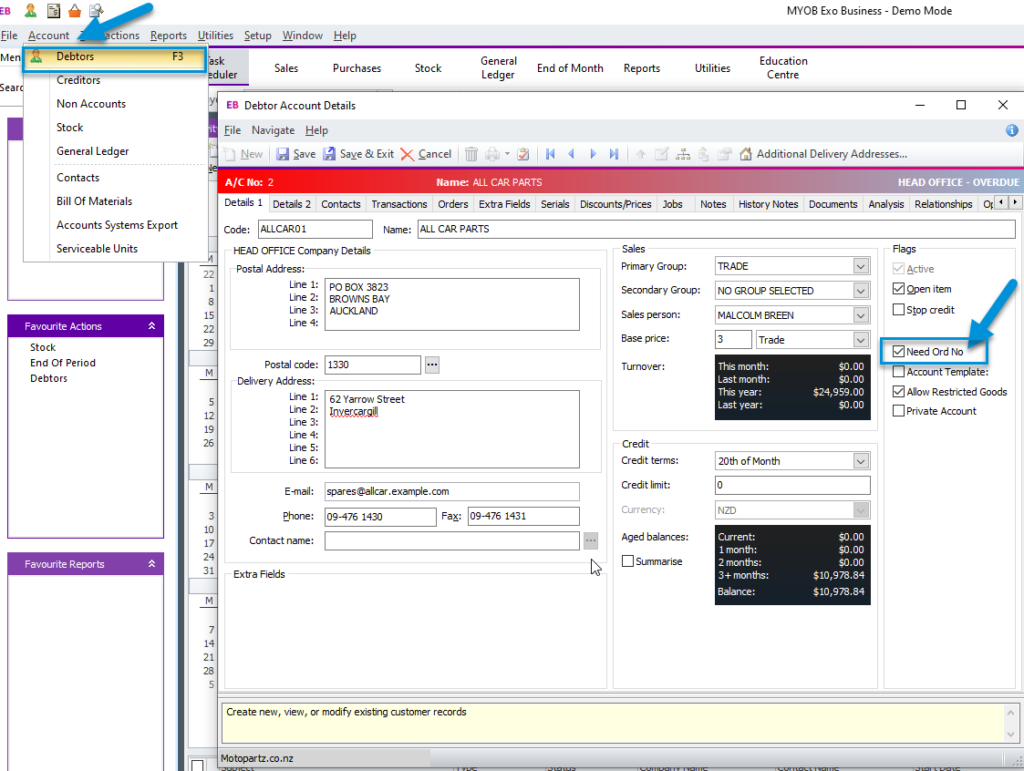Collapse the Favourite Actions panel
Viewport: 1024px width, 771px height.
[152, 326]
